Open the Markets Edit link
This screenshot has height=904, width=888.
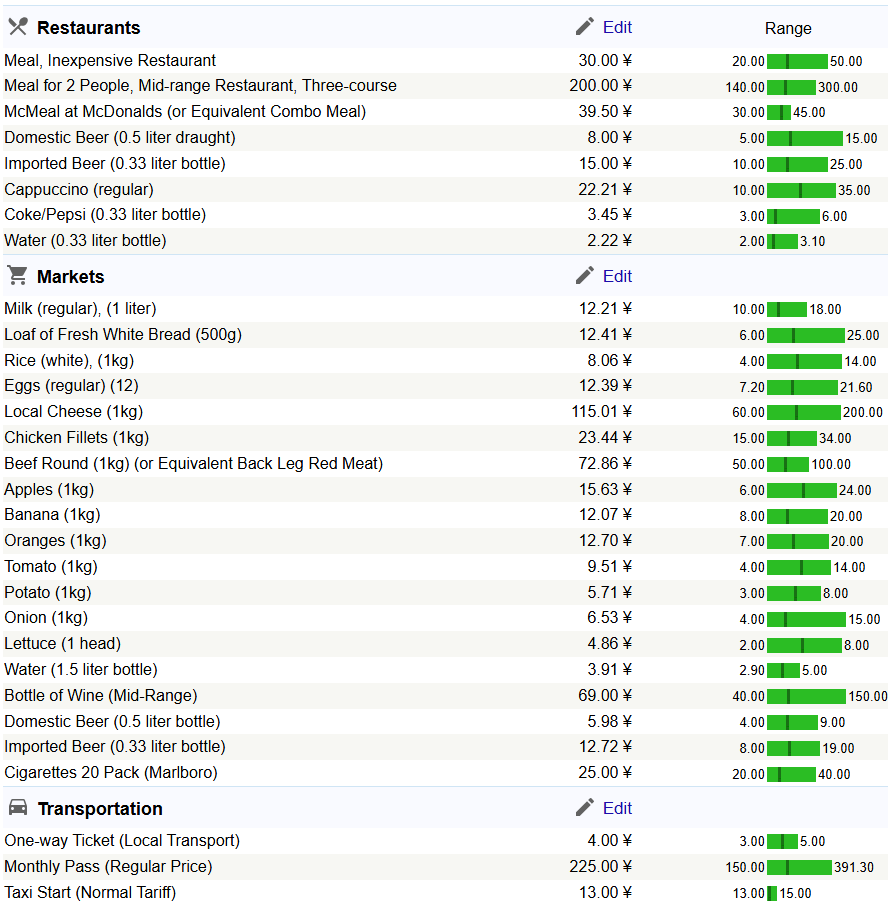point(617,276)
